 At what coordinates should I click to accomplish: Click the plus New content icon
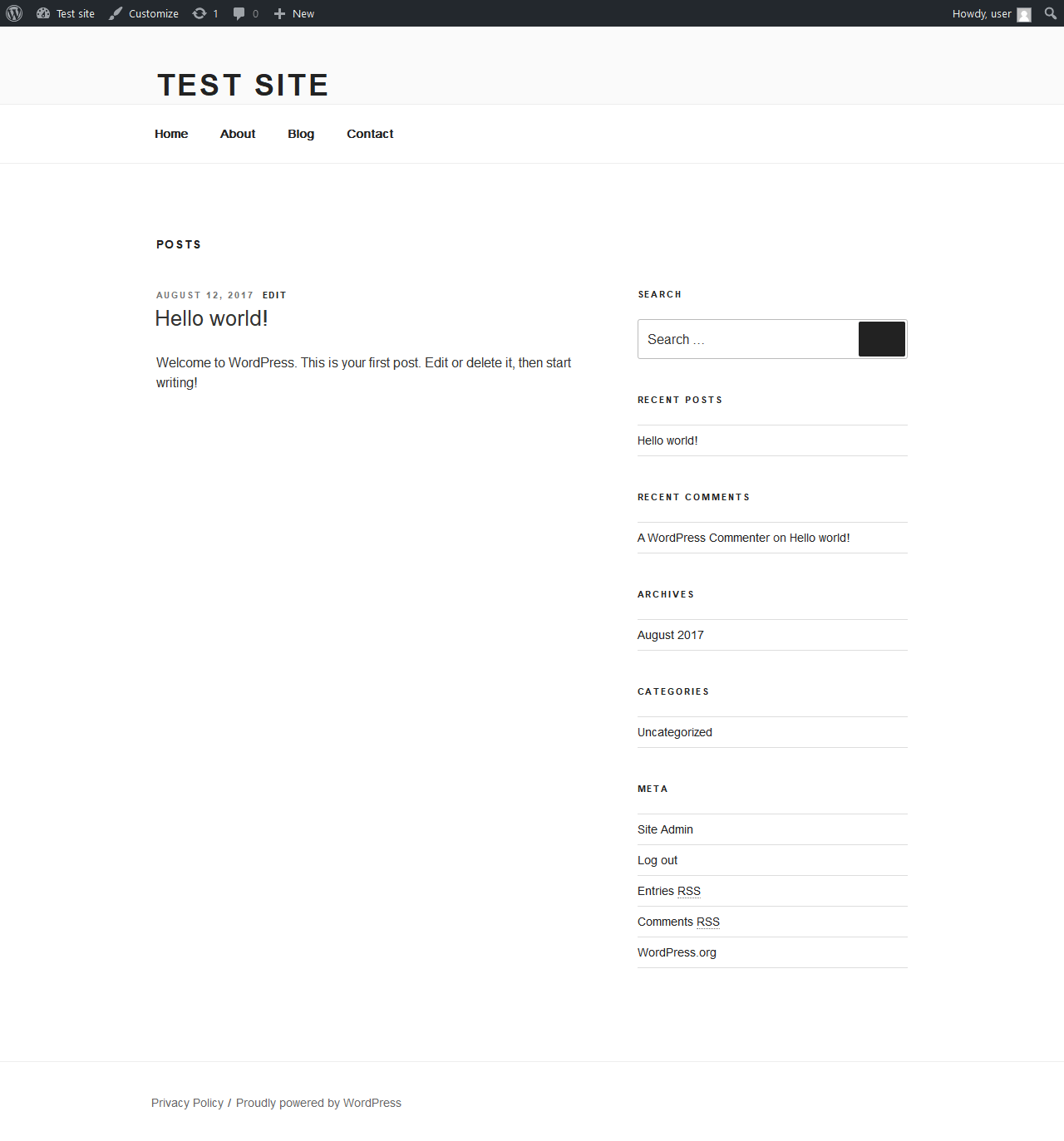tap(280, 13)
